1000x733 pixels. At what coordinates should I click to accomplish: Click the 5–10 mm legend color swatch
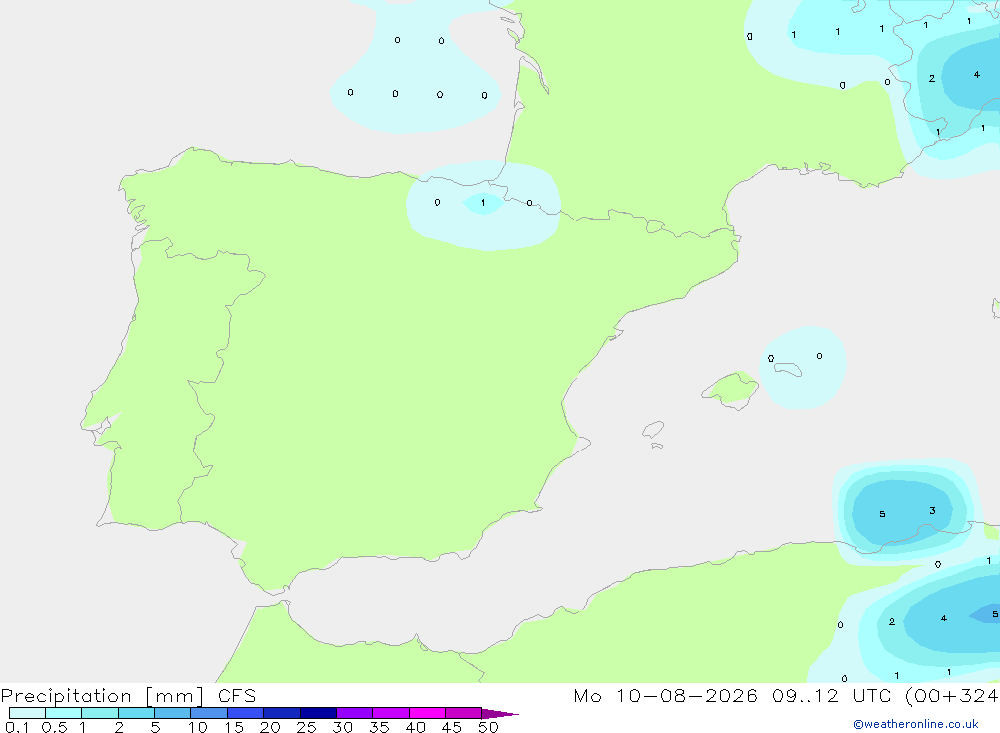coord(172,713)
